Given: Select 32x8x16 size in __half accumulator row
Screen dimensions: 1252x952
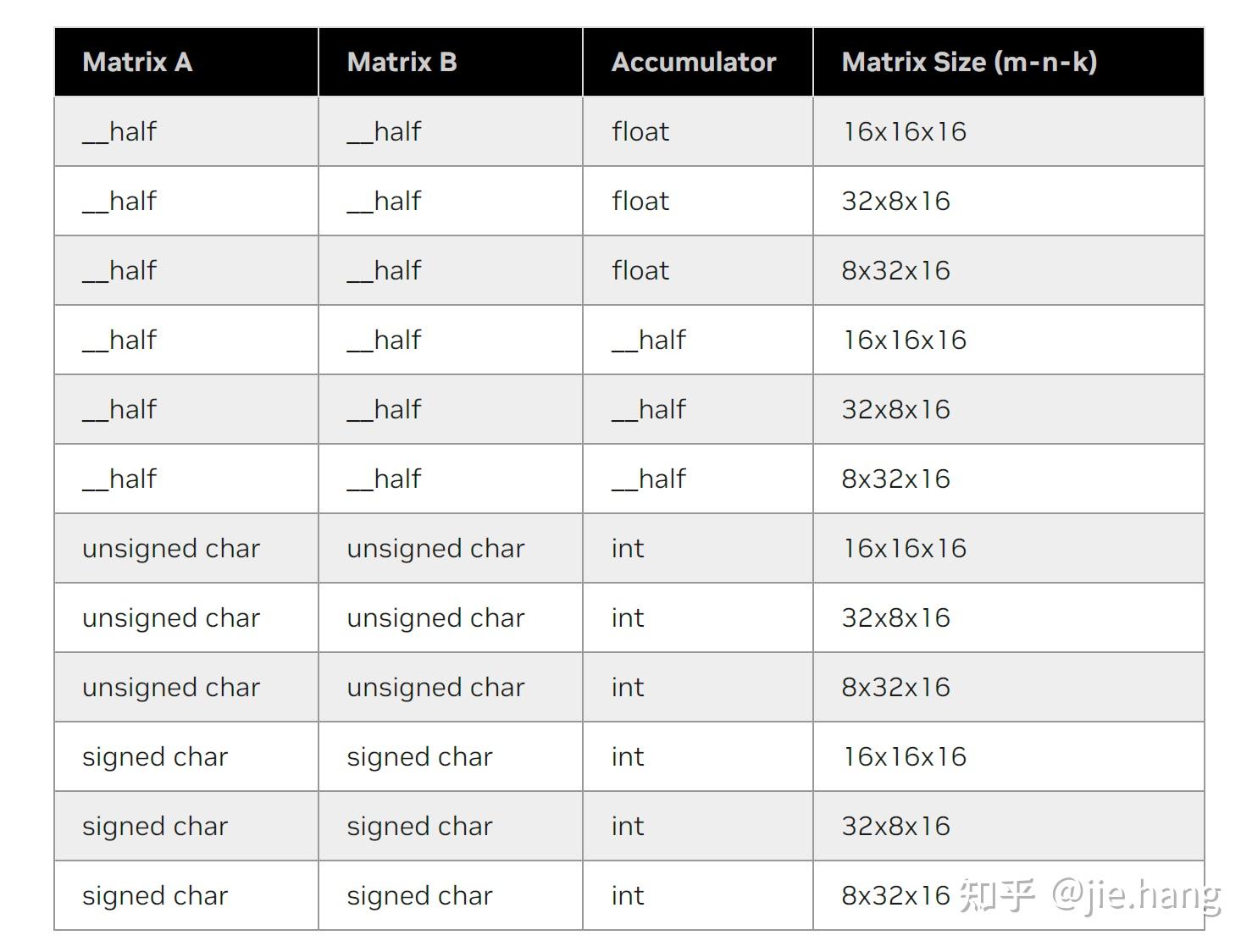Looking at the screenshot, I should tap(895, 409).
